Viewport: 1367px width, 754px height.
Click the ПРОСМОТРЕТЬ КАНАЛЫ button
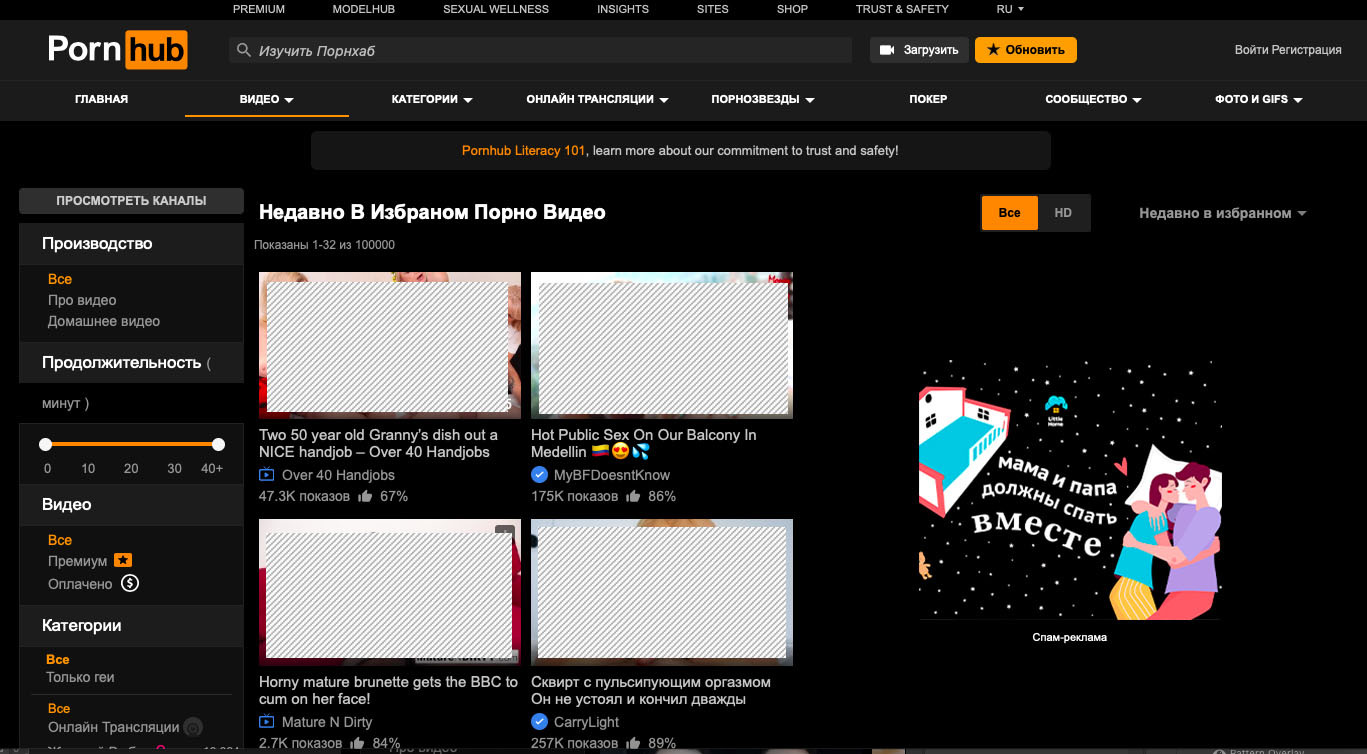click(131, 200)
